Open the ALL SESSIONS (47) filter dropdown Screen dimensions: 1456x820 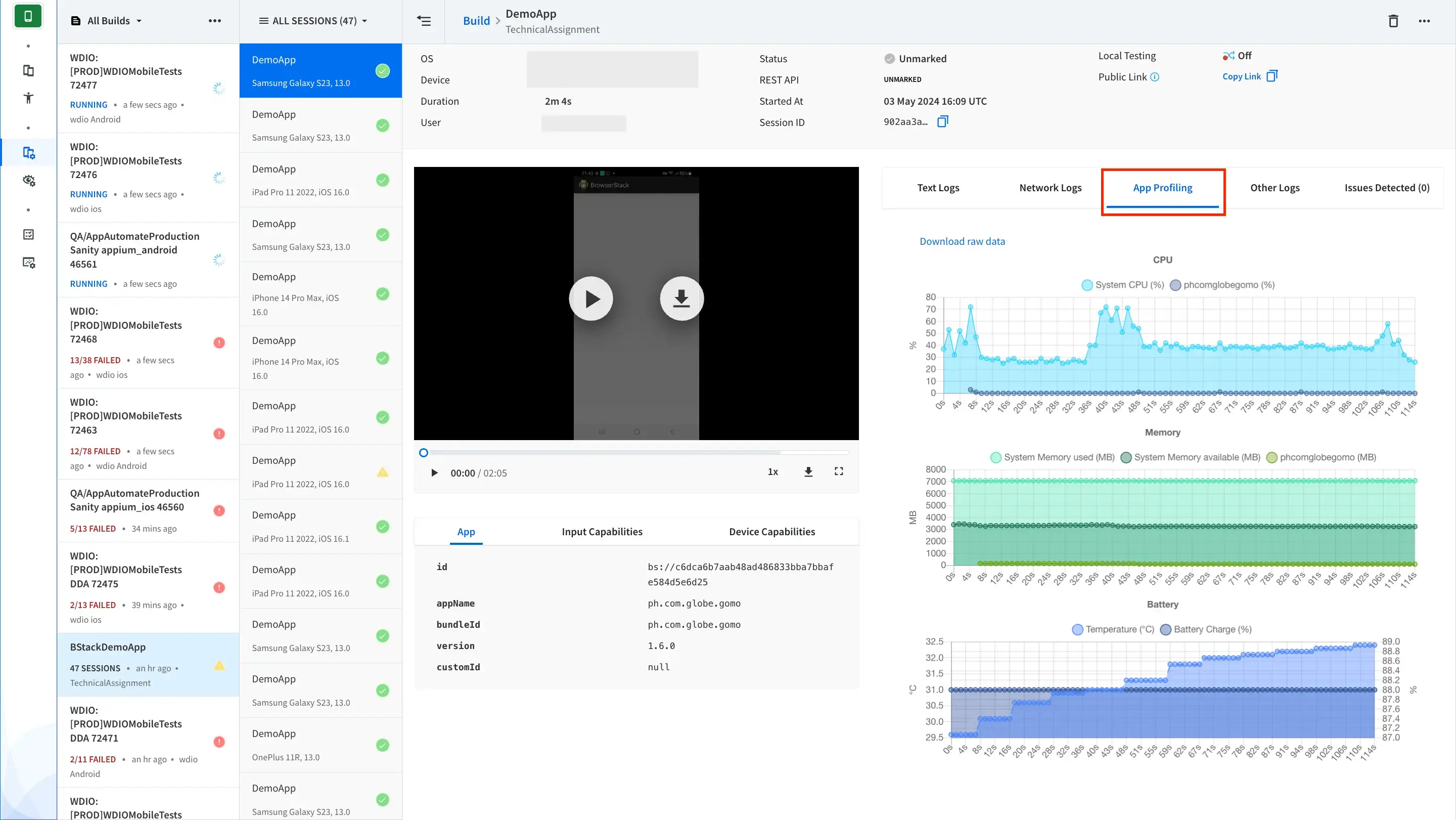click(313, 21)
